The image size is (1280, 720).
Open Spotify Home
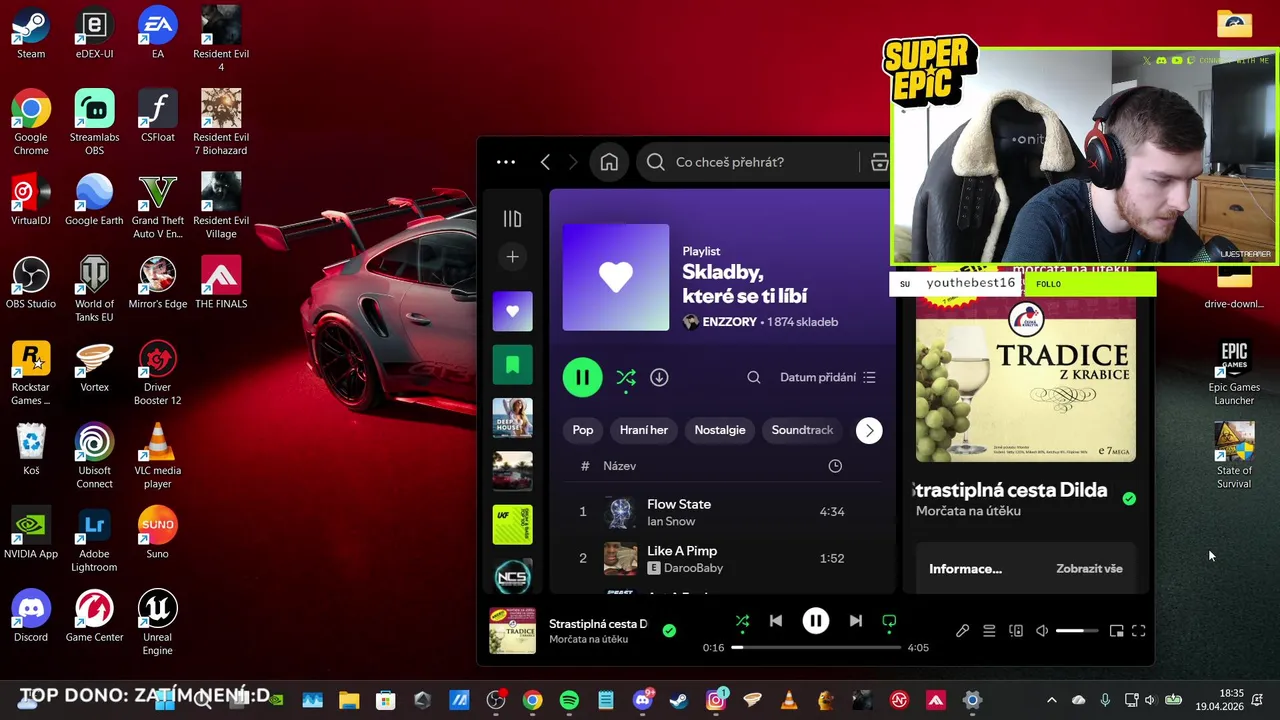[609, 162]
